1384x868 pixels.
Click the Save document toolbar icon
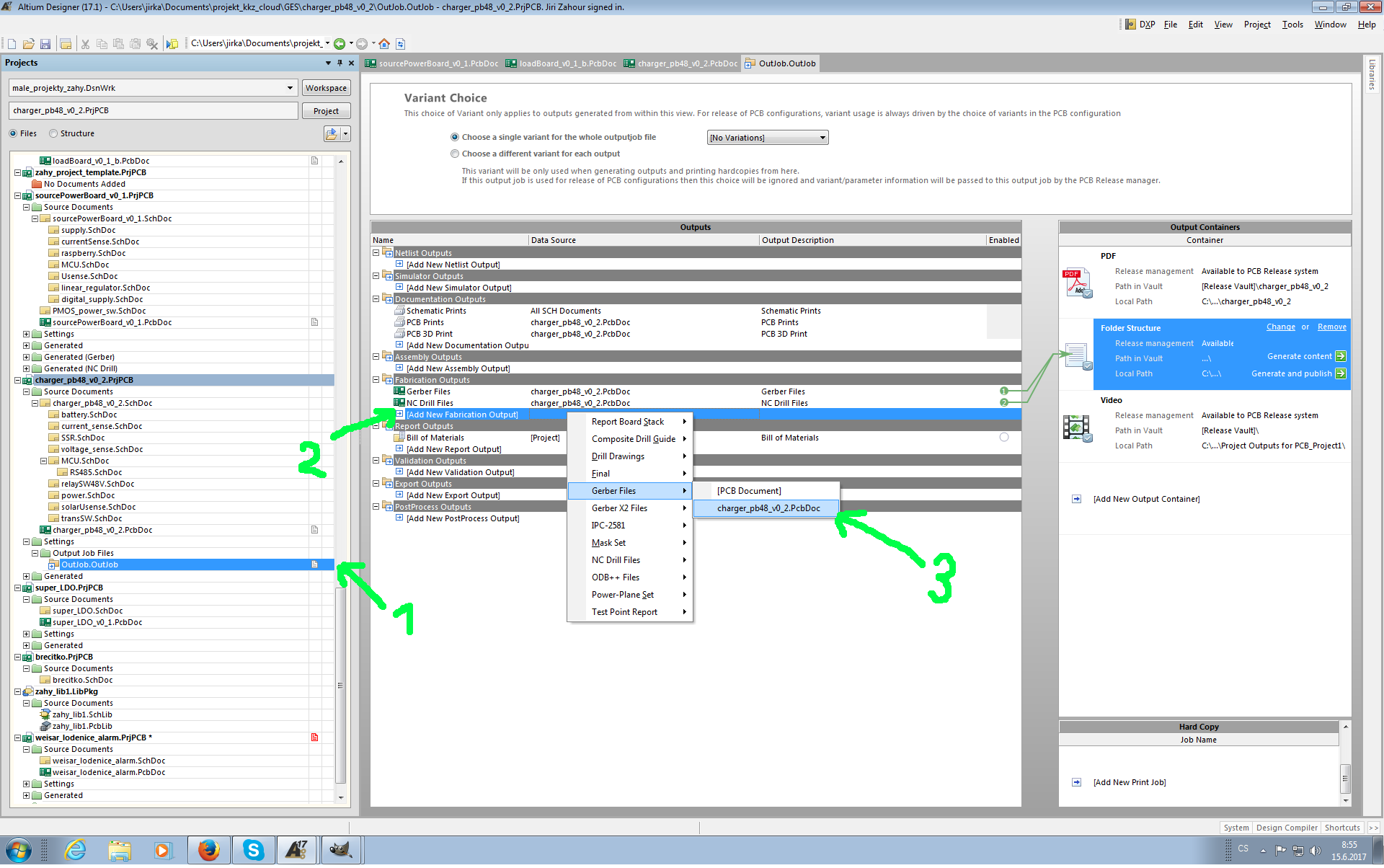[x=45, y=44]
